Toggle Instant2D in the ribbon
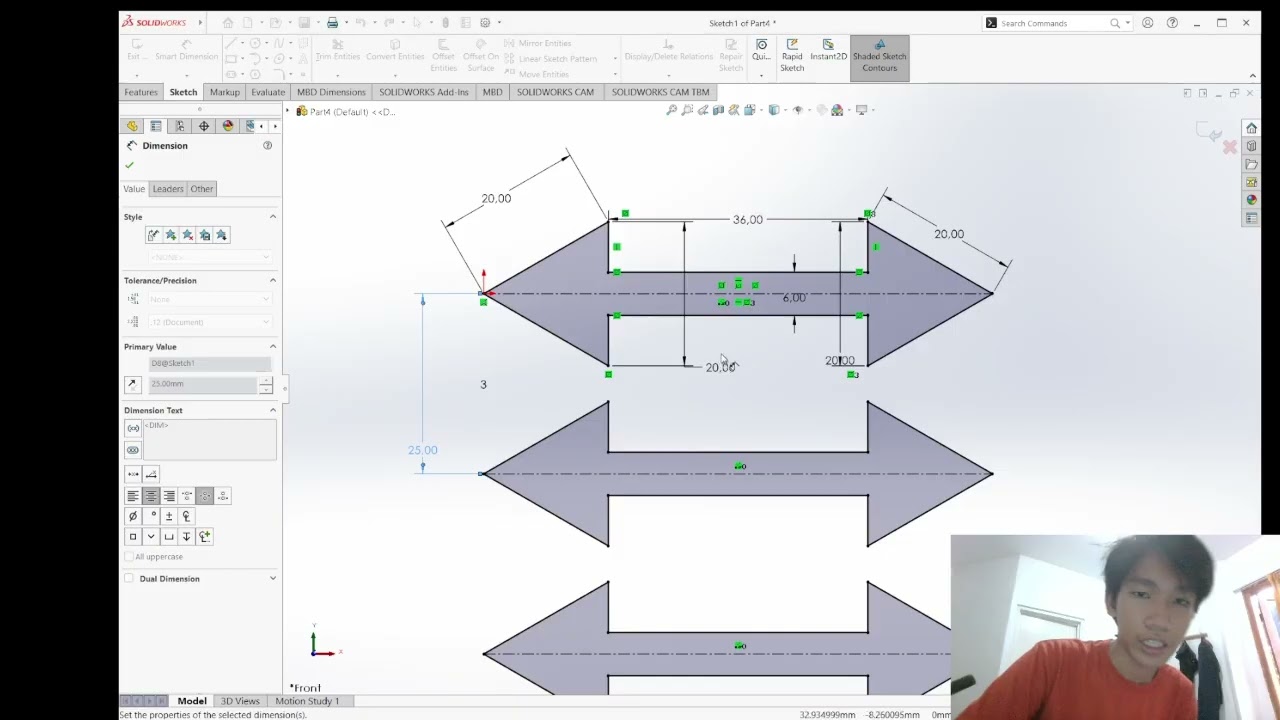The width and height of the screenshot is (1280, 720). point(828,51)
